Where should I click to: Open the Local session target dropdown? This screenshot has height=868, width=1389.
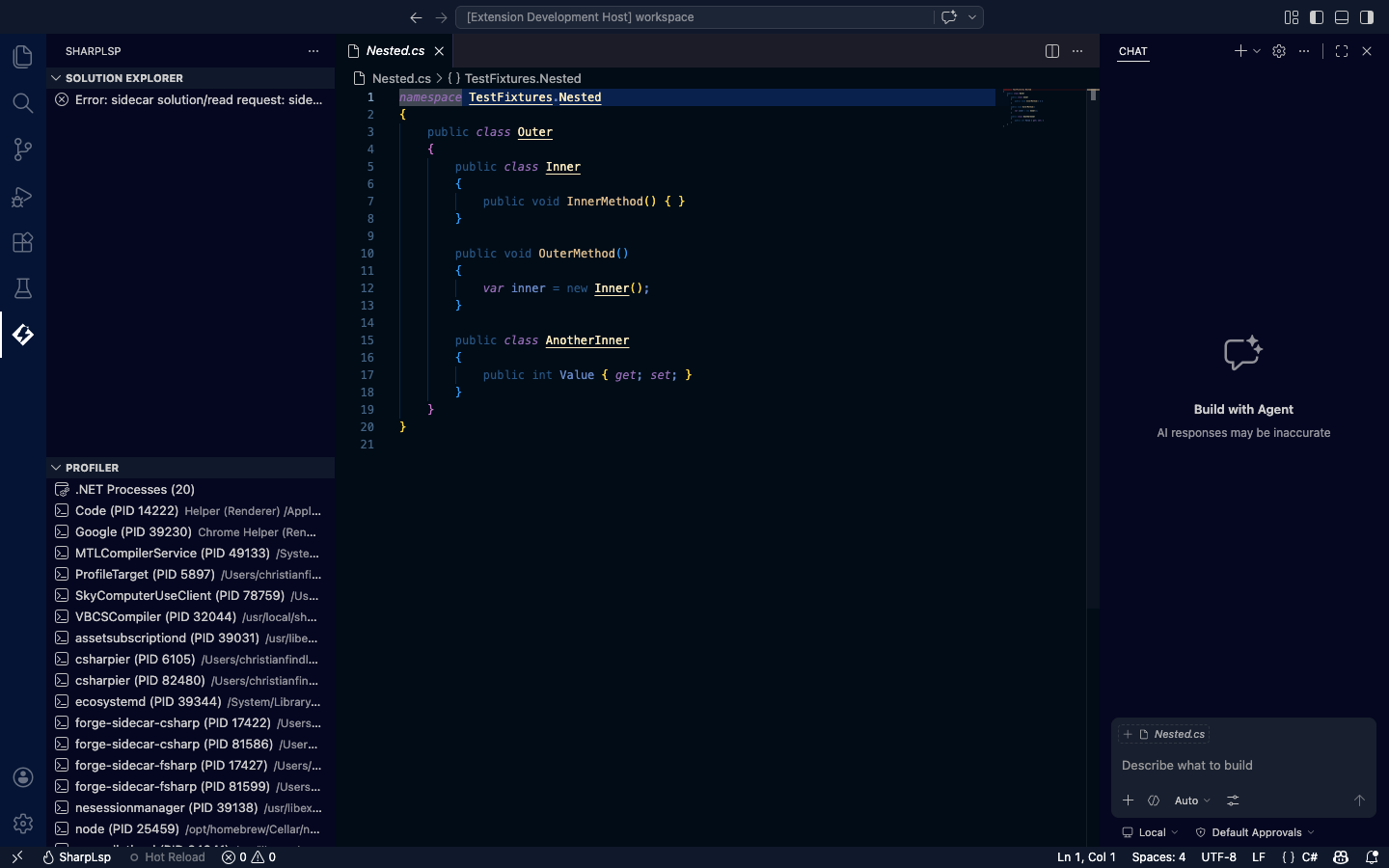tap(1151, 832)
